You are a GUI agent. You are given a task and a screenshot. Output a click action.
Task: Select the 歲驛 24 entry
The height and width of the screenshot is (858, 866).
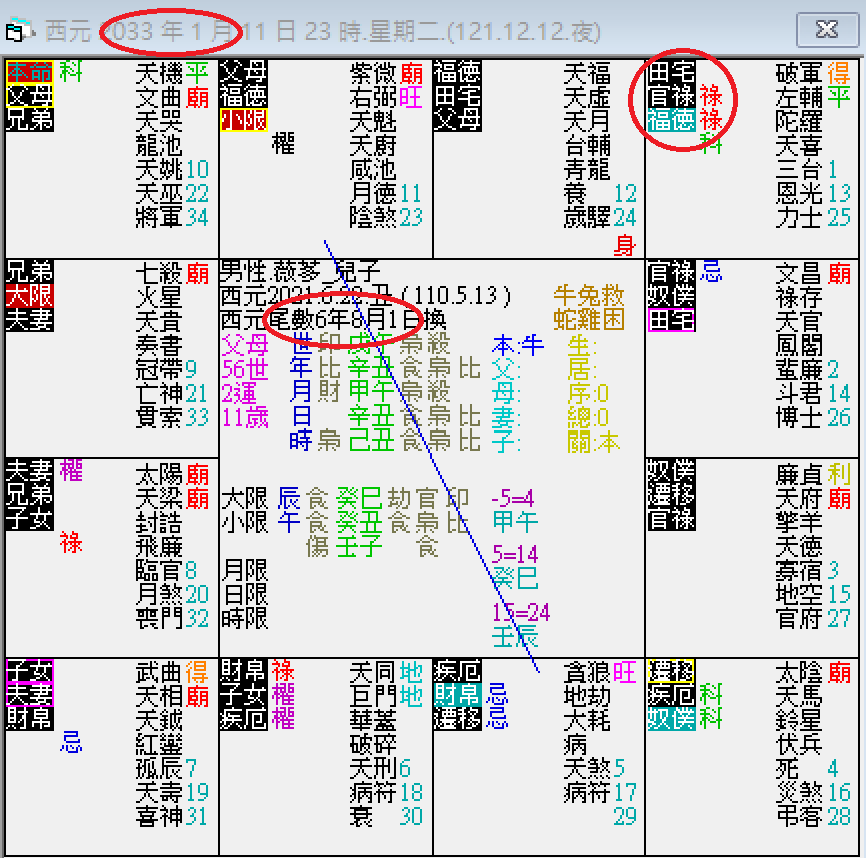coord(600,217)
